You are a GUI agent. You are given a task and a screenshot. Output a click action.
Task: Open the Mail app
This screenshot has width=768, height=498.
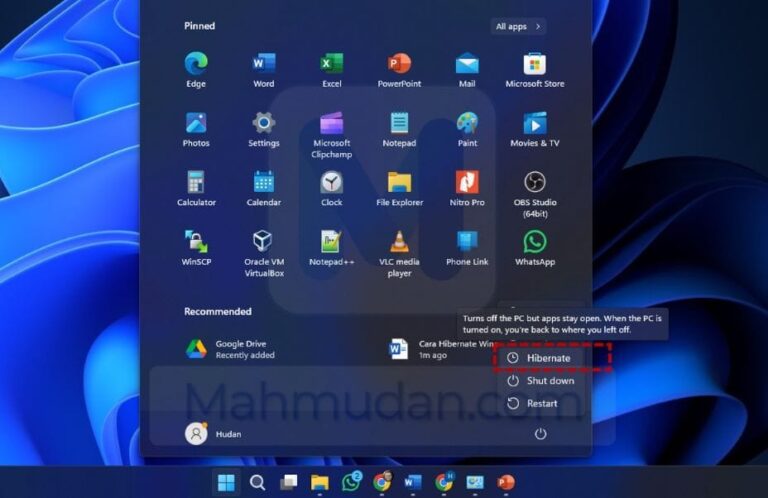point(467,69)
